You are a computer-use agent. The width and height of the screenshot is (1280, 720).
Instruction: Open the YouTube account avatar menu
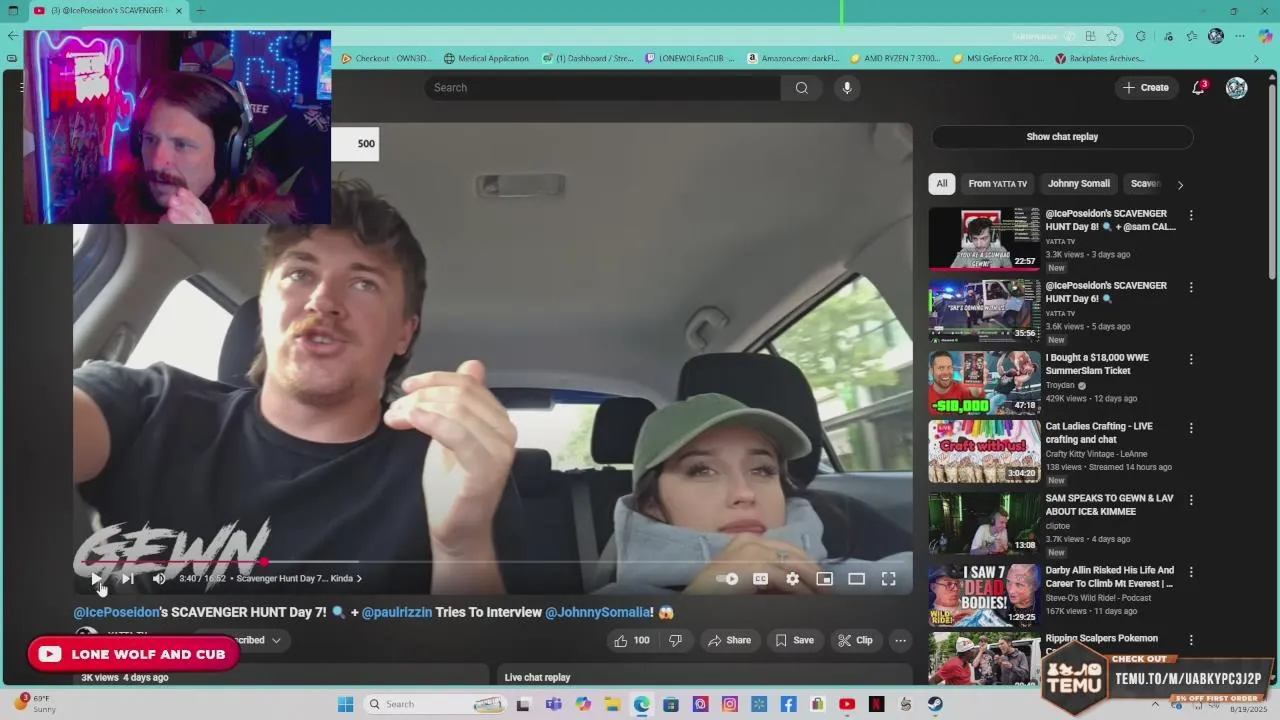tap(1237, 87)
